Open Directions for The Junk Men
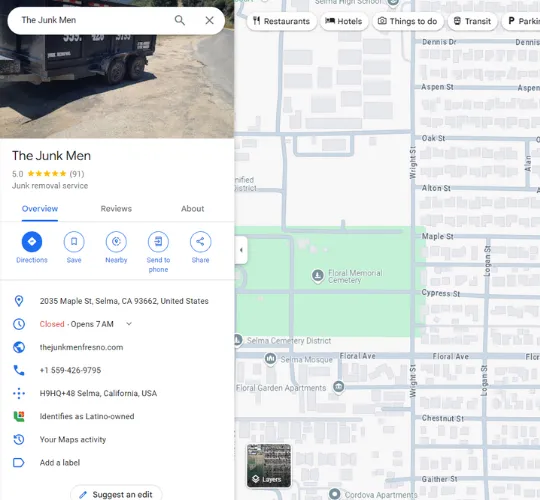This screenshot has width=540, height=500. coord(32,242)
